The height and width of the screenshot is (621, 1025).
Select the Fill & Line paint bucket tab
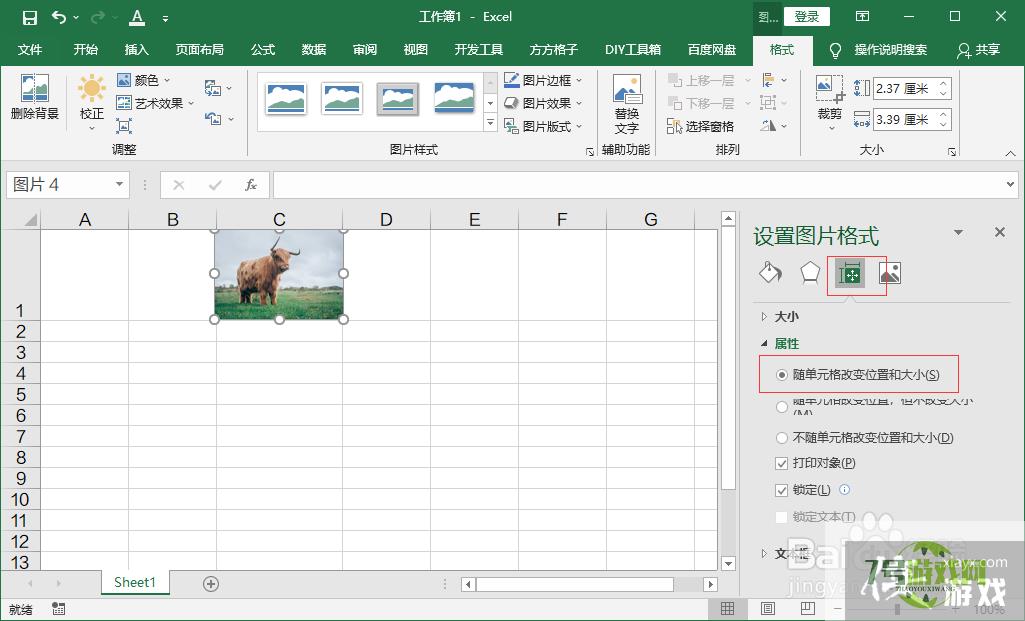pos(770,273)
